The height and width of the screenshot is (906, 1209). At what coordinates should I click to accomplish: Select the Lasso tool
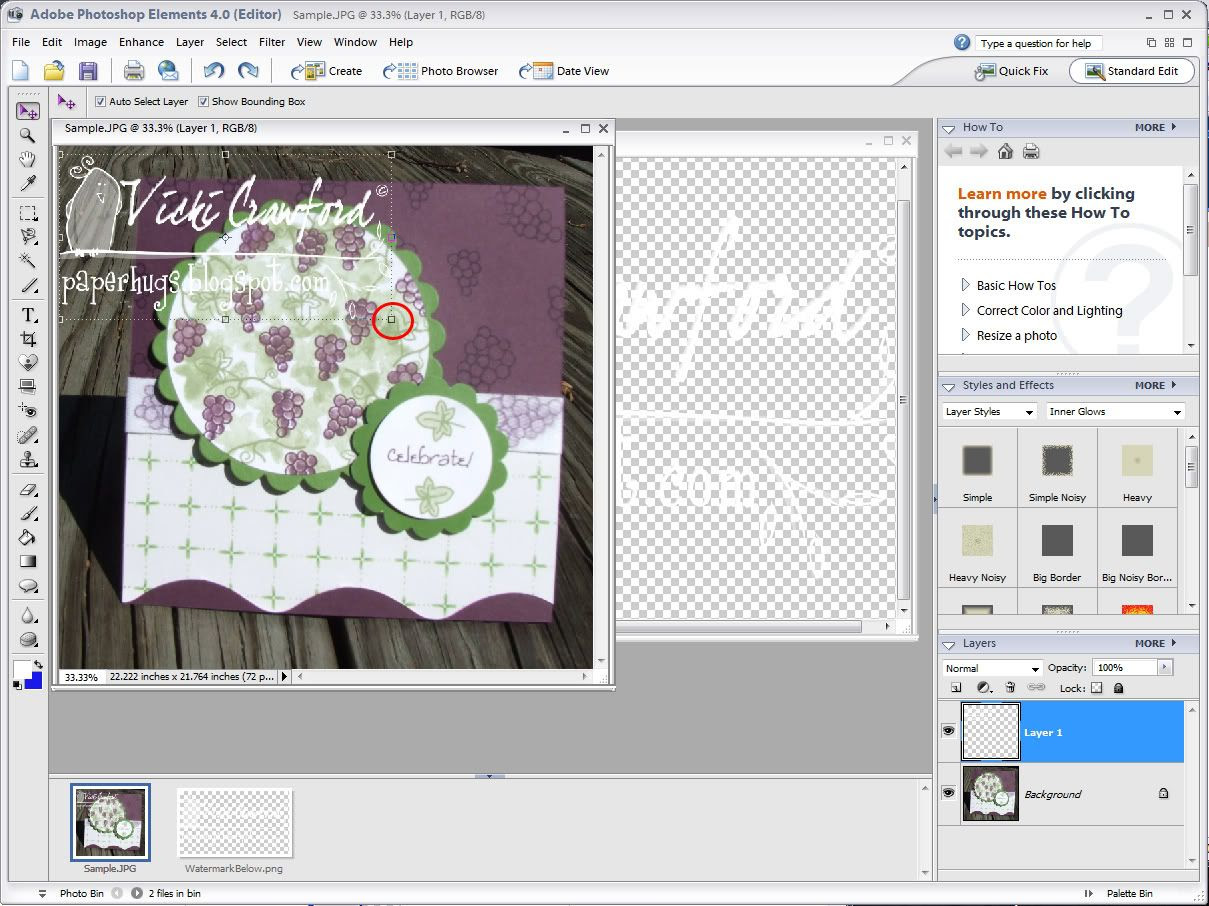click(28, 237)
